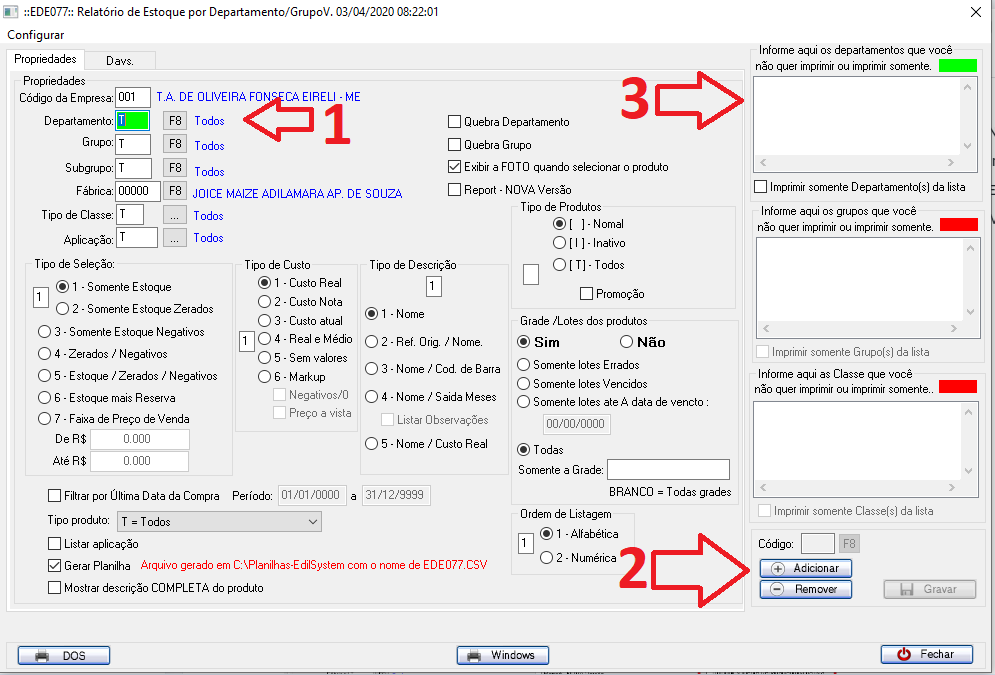Open the Configurar menu
Screen dimensions: 995x675
tap(36, 35)
